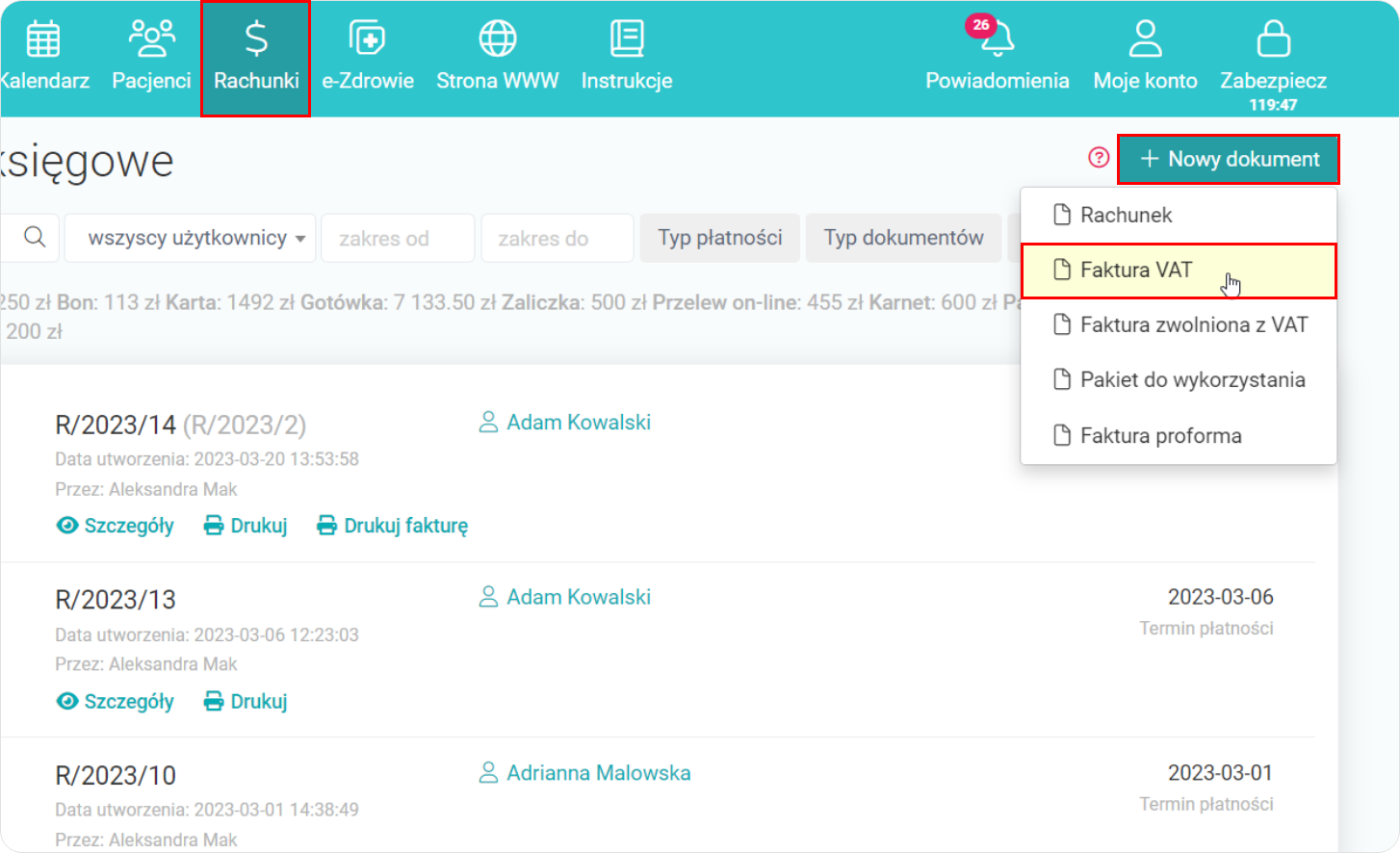This screenshot has width=1400, height=853.
Task: Choose Faktura zwolniona z VAT
Action: 1179,325
